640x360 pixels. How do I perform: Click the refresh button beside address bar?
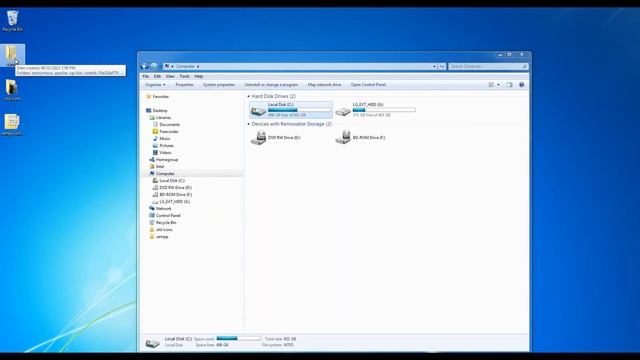pos(442,66)
